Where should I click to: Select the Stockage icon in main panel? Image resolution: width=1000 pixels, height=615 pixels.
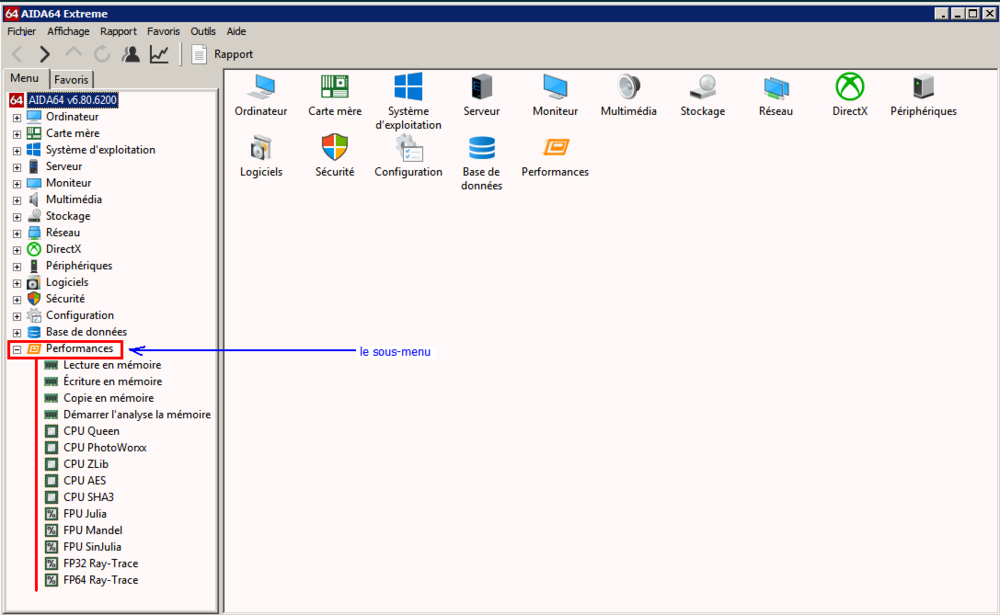coord(702,88)
